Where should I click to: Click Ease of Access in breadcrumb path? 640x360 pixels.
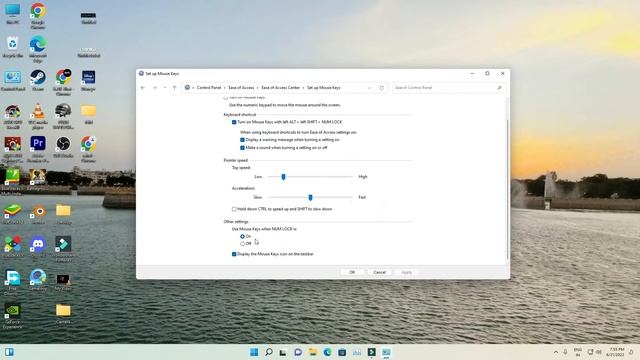[x=241, y=88]
